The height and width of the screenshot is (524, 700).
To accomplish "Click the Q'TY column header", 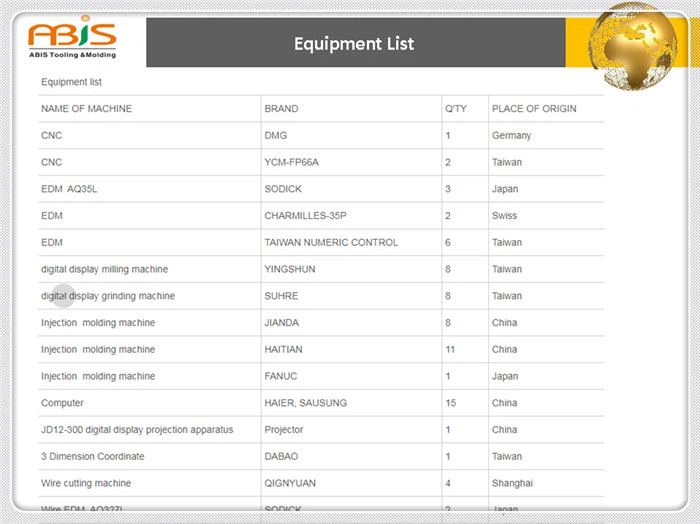I will [456, 108].
